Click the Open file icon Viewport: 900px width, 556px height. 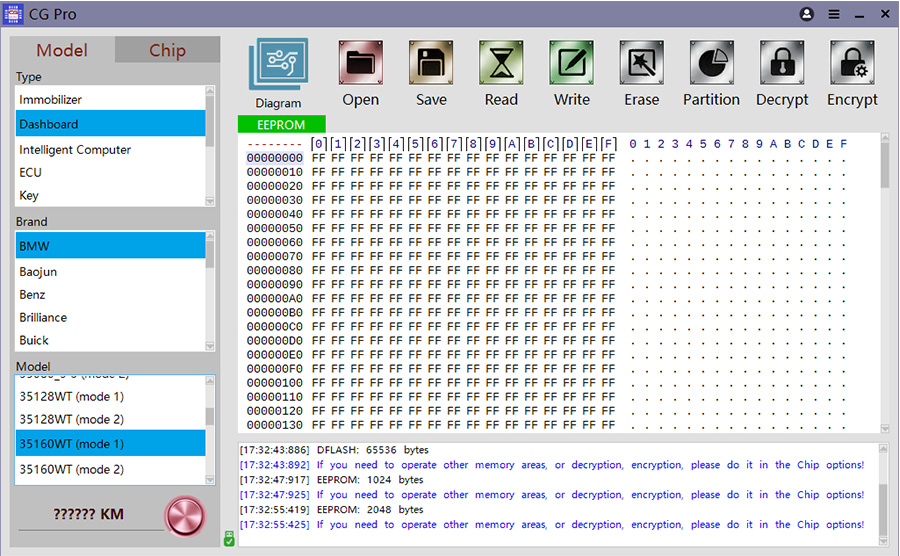tap(360, 63)
